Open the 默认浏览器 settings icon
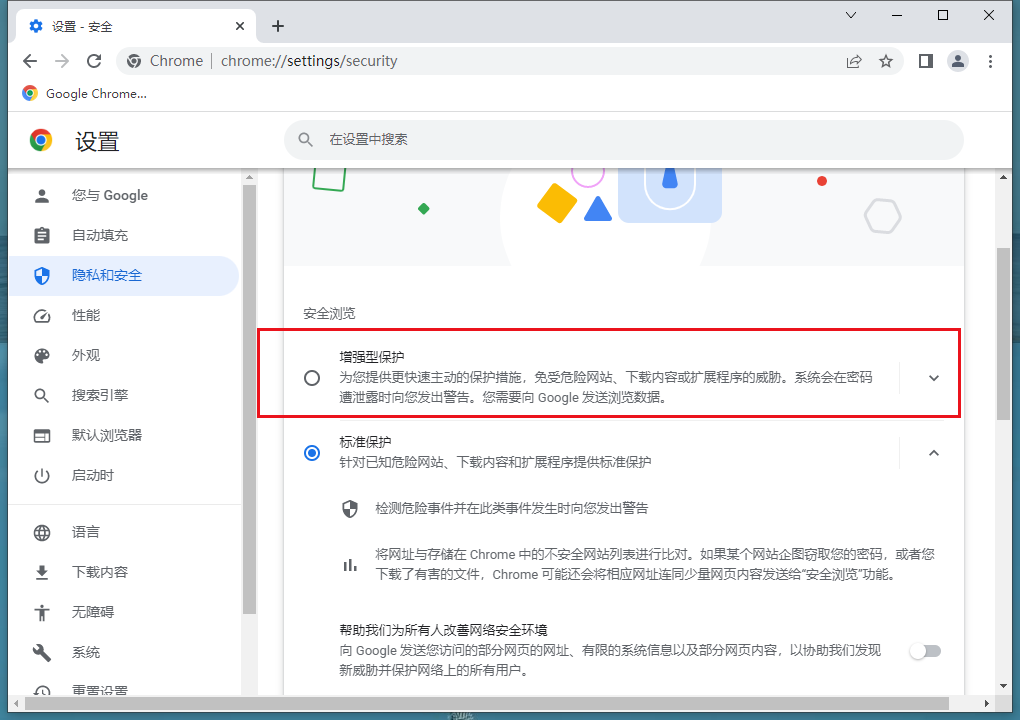 pos(41,435)
